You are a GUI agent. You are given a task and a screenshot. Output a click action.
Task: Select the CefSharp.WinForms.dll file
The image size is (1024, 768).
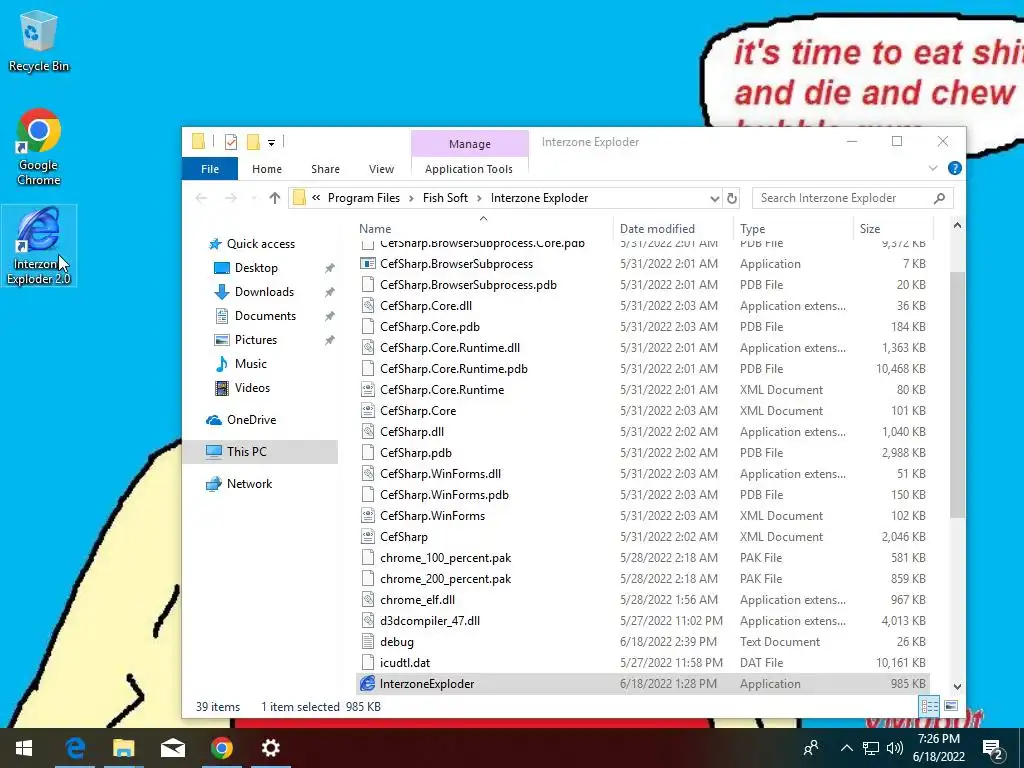[x=643, y=473]
